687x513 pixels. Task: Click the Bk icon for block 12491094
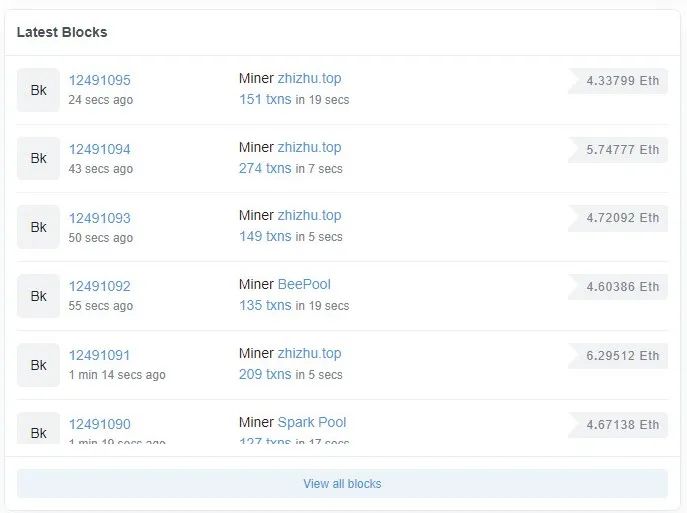click(38, 158)
